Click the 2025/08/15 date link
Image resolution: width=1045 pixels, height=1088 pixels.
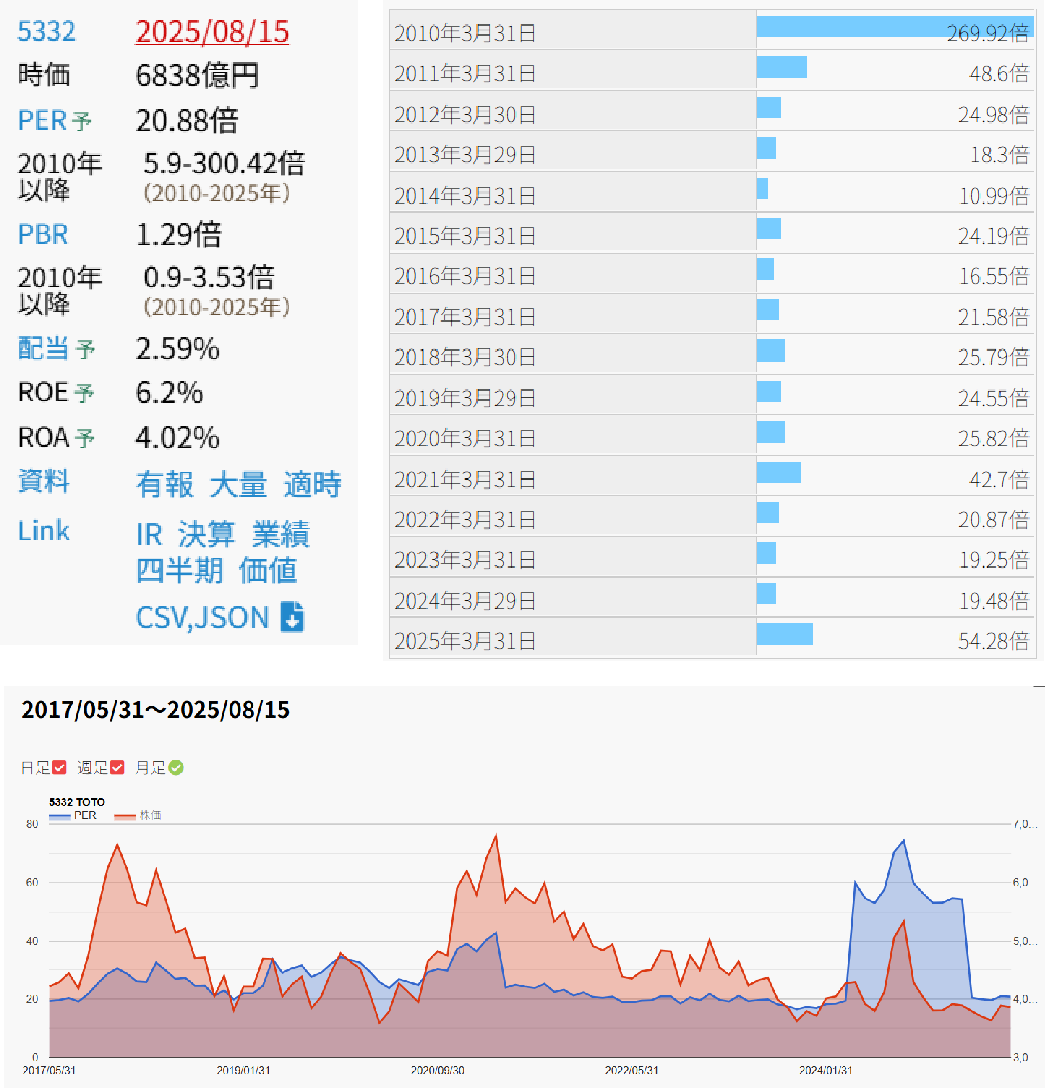(x=212, y=32)
